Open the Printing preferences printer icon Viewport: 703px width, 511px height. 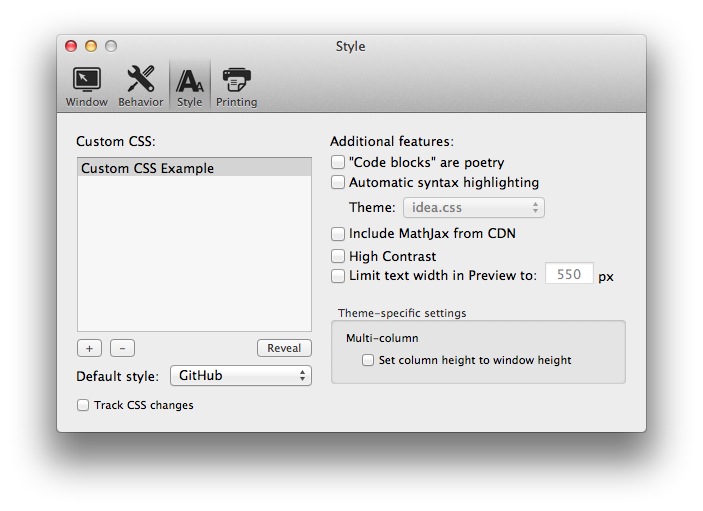[x=236, y=80]
